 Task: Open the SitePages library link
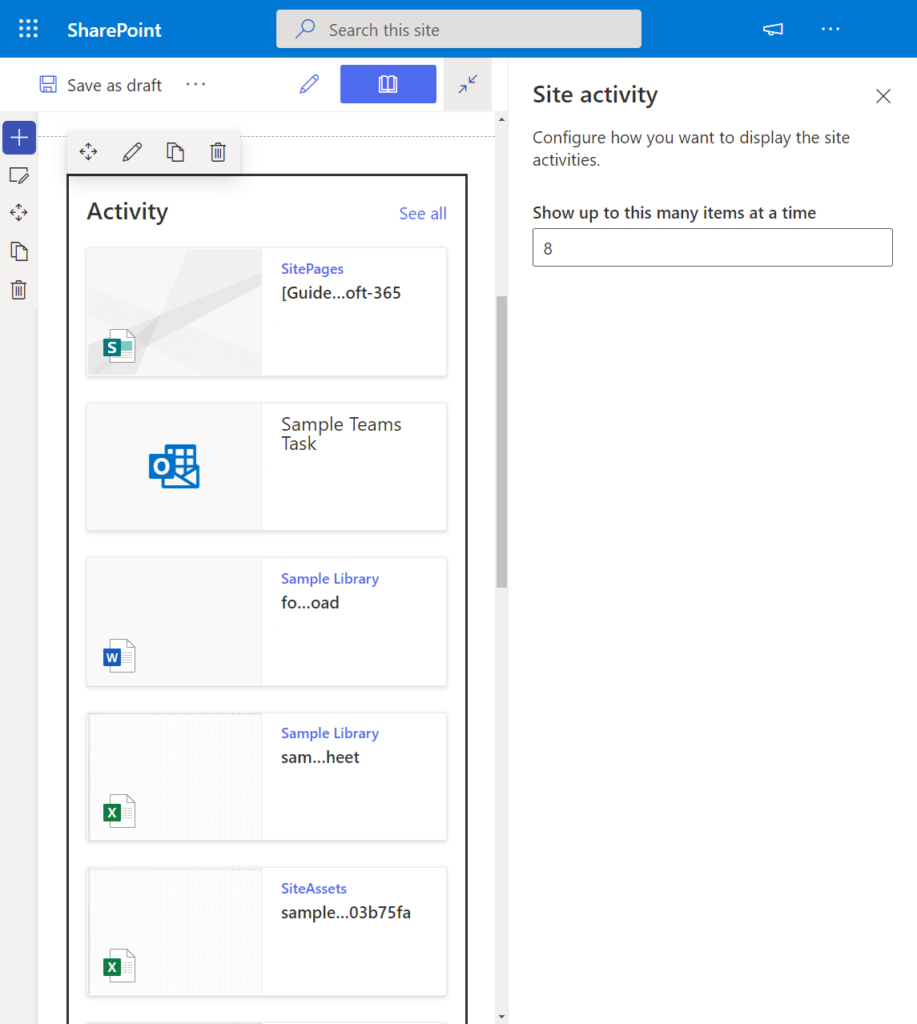[x=312, y=269]
